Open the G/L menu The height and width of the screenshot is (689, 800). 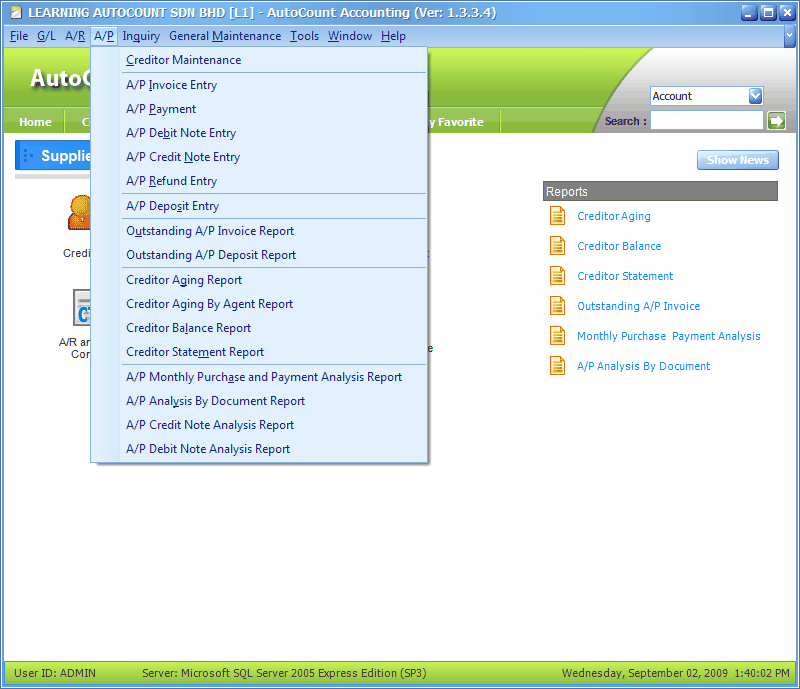tap(46, 36)
